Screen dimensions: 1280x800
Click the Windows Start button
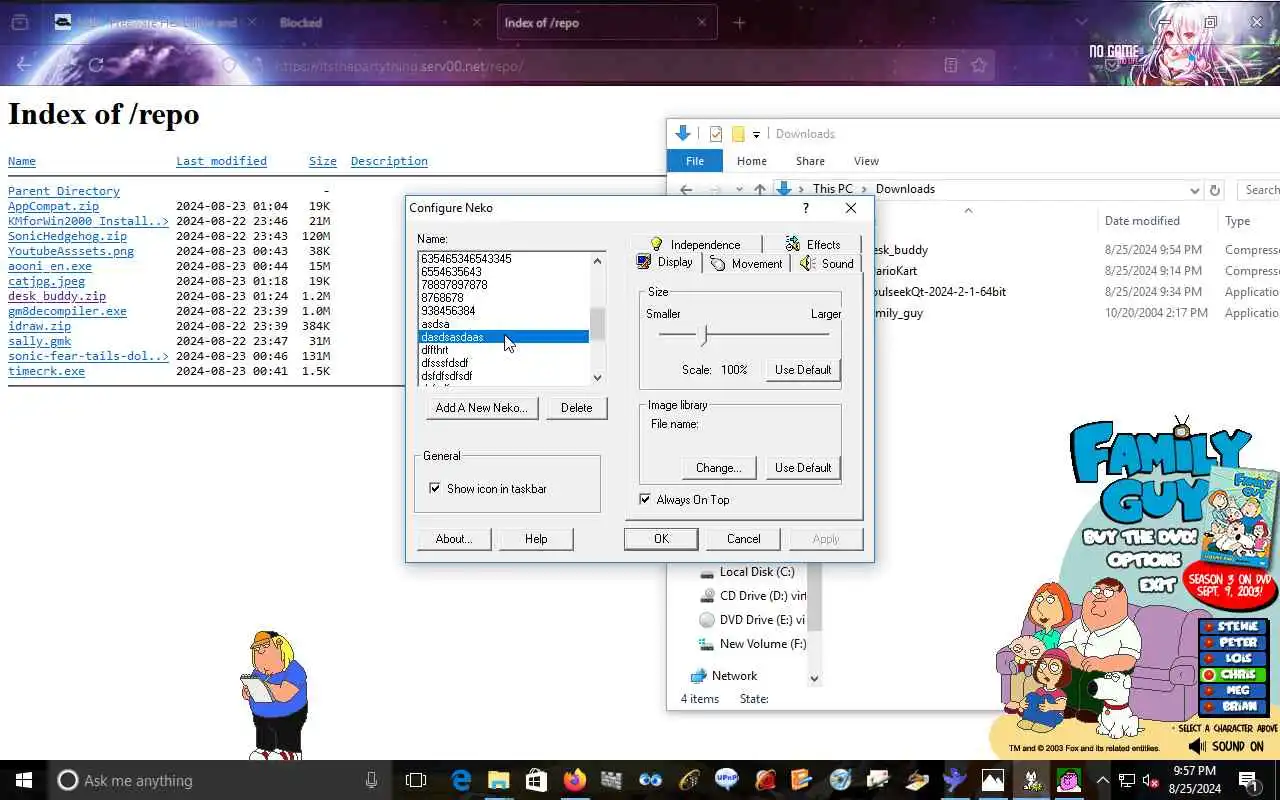pos(23,780)
